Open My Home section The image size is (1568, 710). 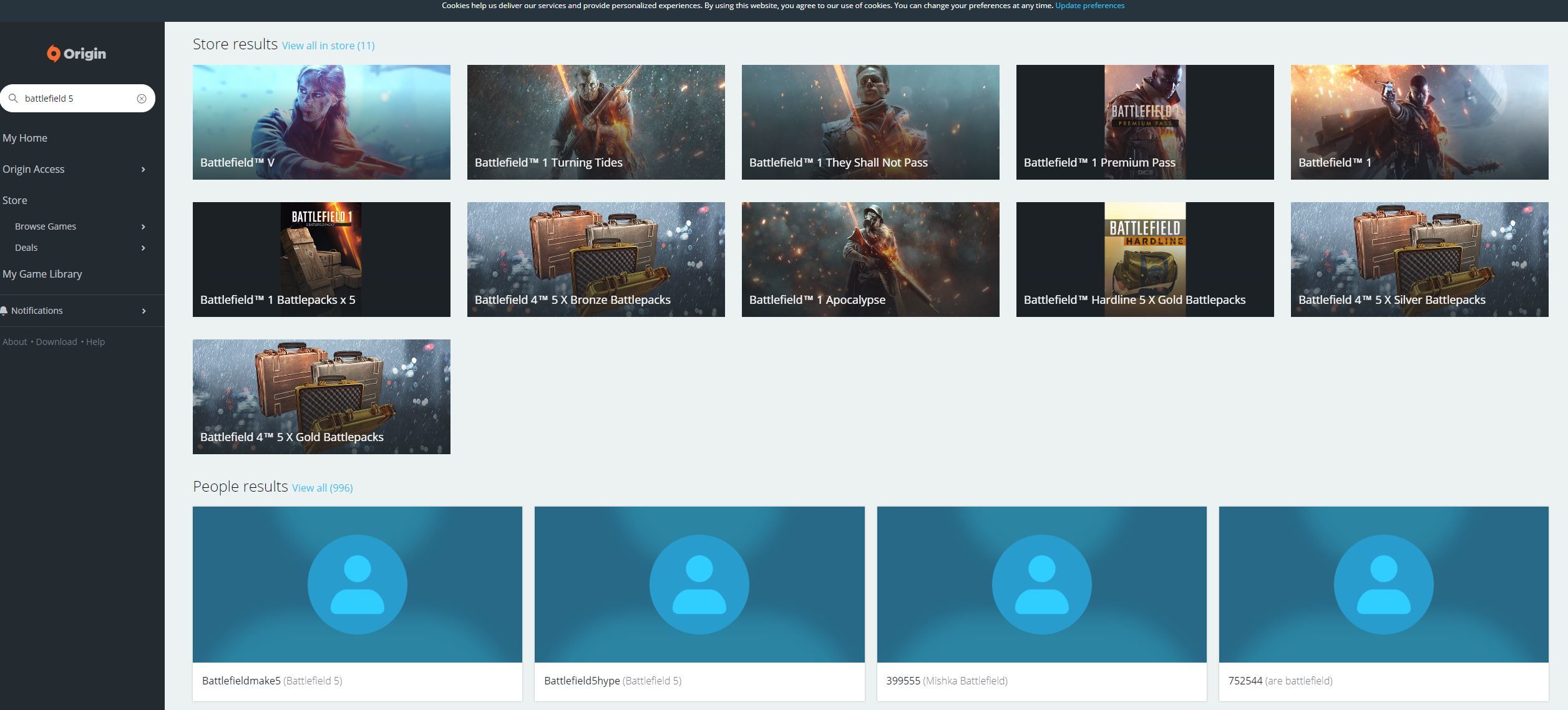pyautogui.click(x=24, y=138)
